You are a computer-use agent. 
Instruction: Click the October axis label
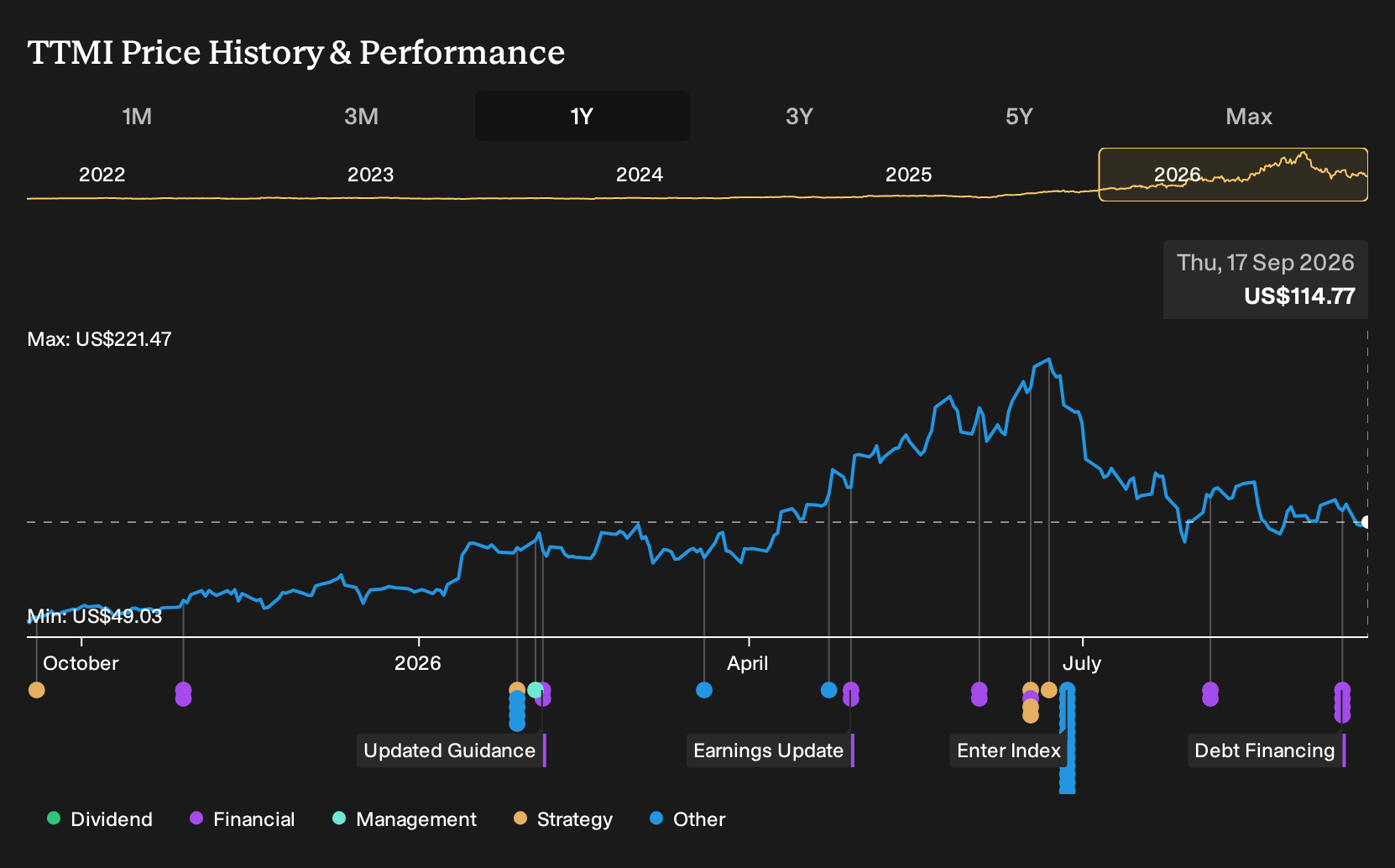coord(81,663)
